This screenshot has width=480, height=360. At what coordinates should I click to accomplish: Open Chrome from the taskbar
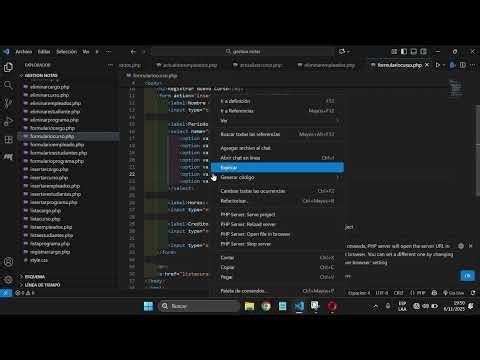[266, 306]
